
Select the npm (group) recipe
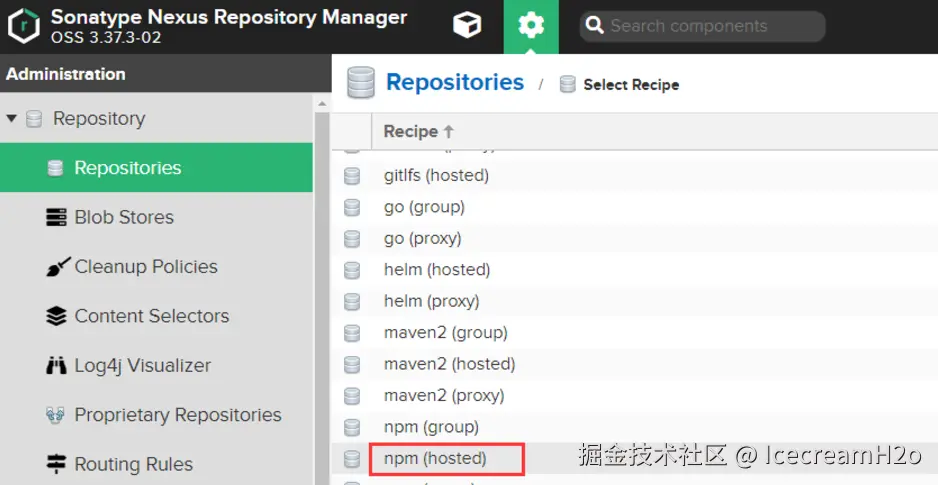(431, 427)
